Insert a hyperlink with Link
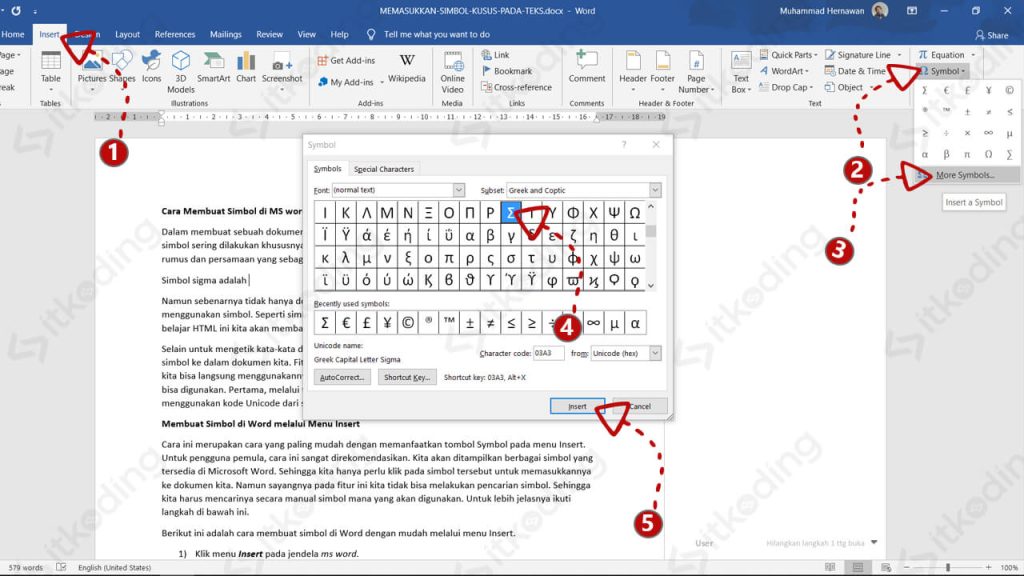The height and width of the screenshot is (576, 1024). click(x=496, y=55)
